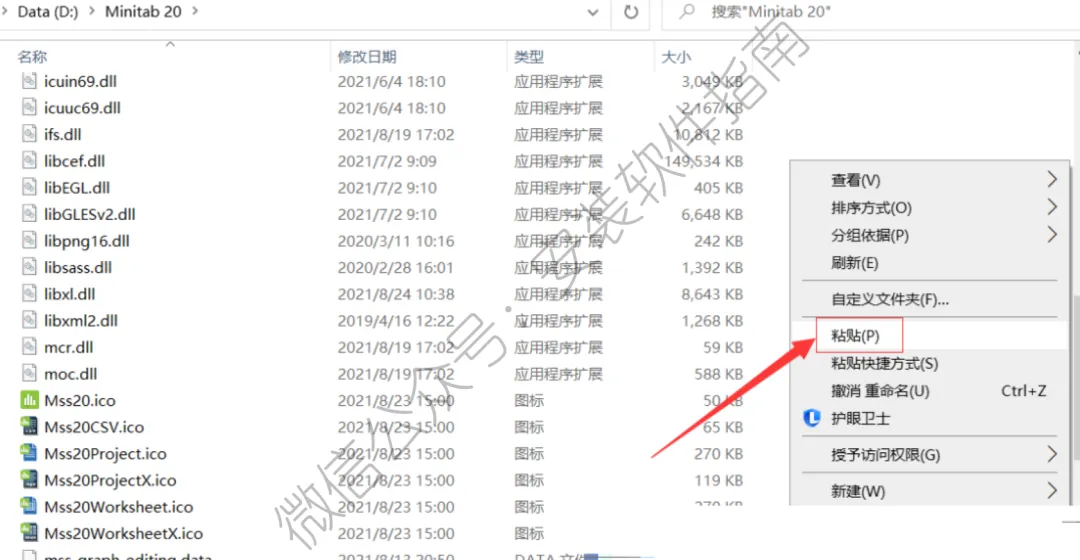
Task: Click the size value 1,392 KB
Action: (712, 267)
